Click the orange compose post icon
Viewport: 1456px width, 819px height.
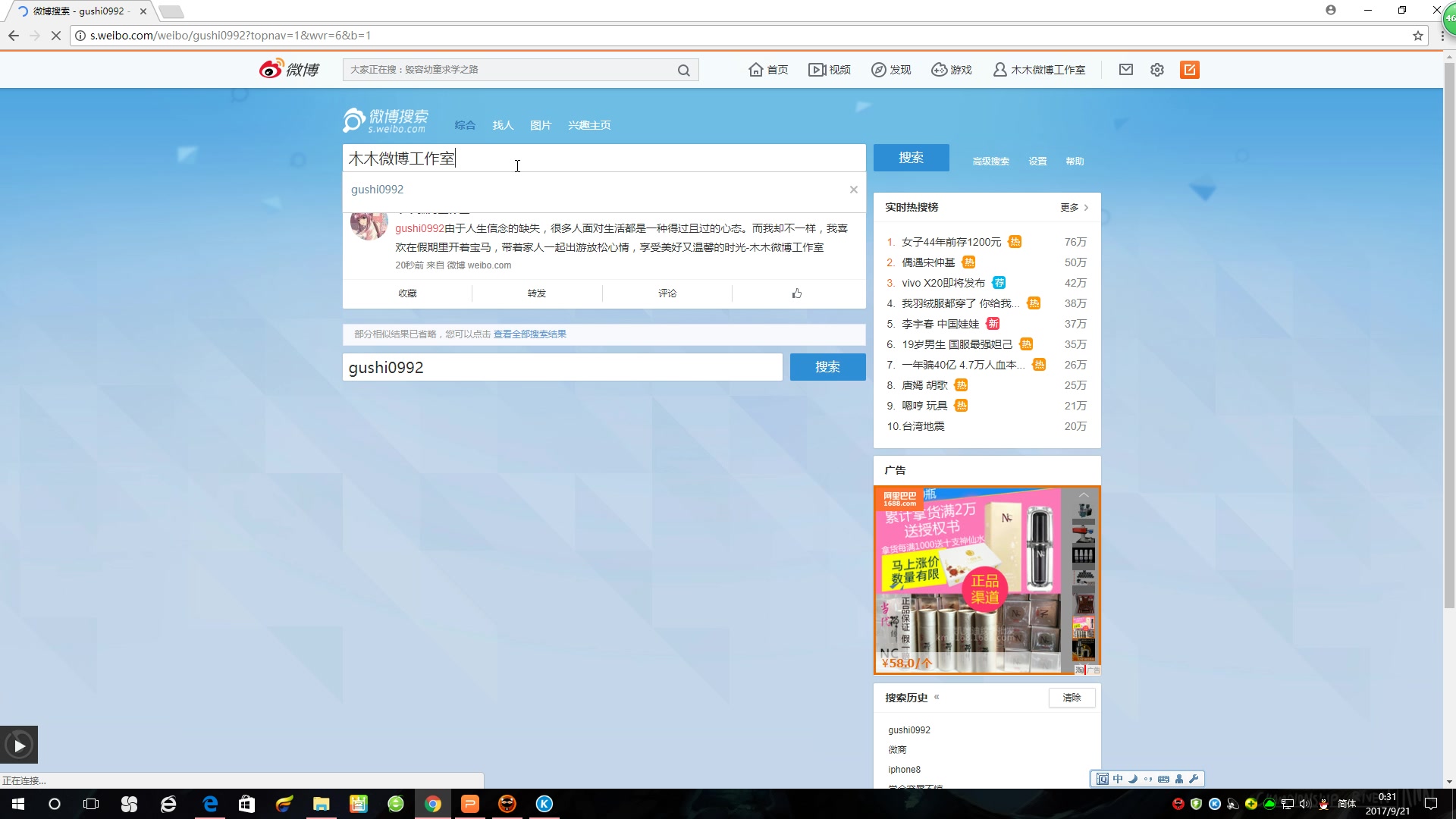coord(1189,70)
